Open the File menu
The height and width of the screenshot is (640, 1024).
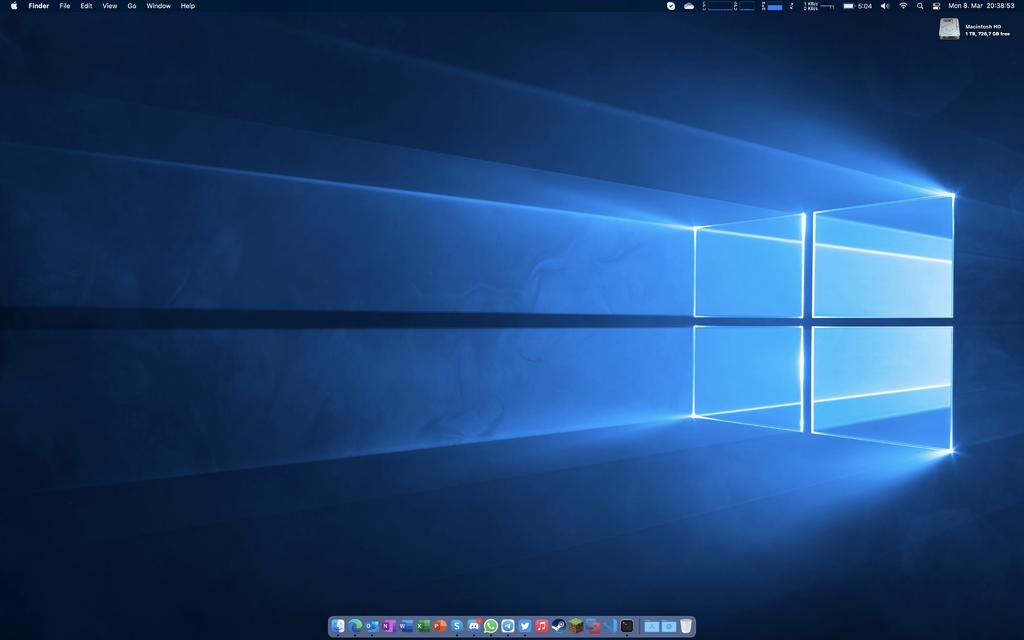click(65, 6)
